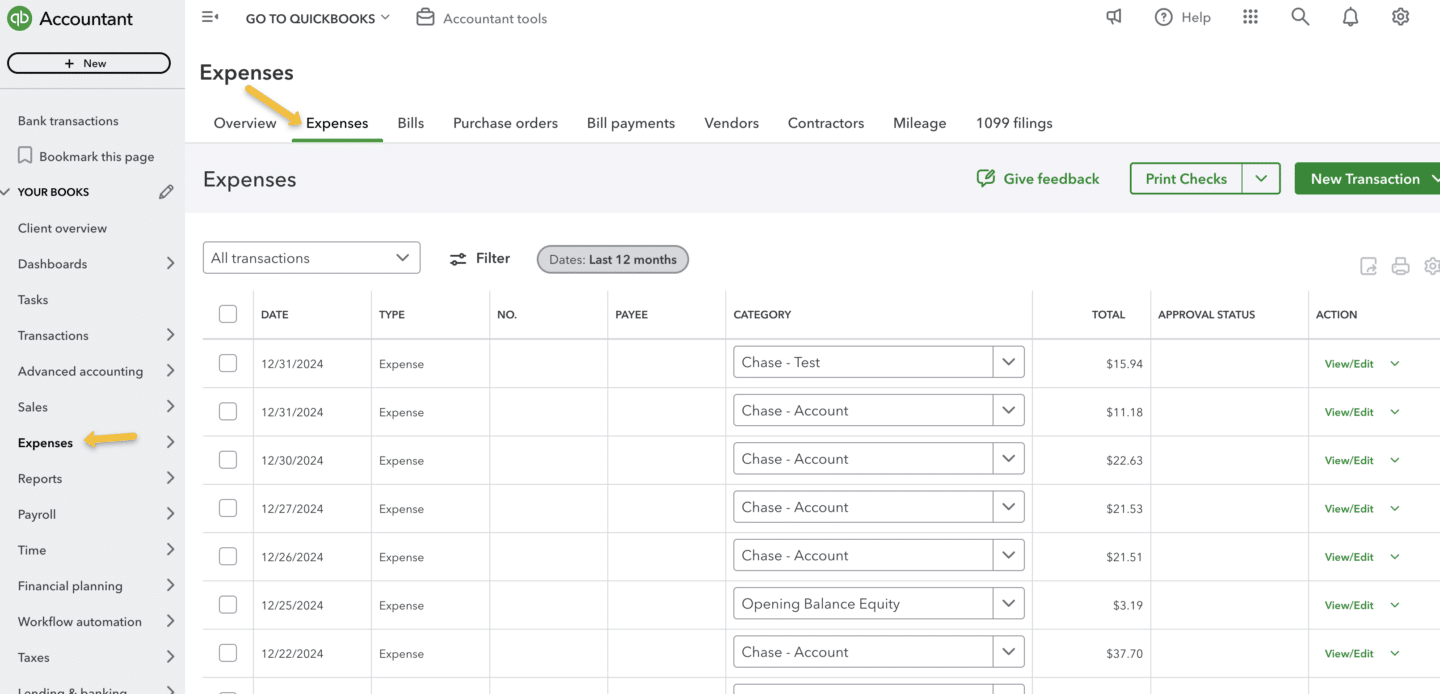Click the New Transaction button
Viewport: 1440px width, 694px height.
[1367, 178]
